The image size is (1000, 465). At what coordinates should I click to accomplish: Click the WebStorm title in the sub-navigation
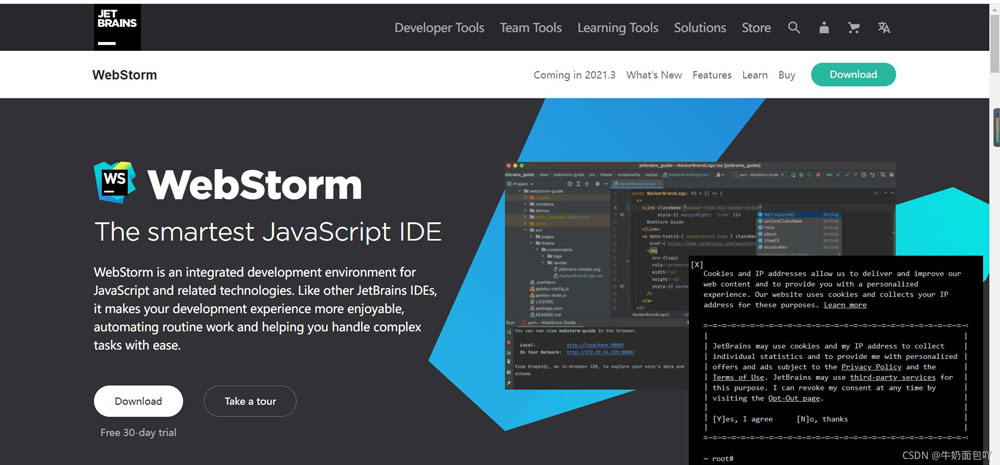[x=124, y=75]
